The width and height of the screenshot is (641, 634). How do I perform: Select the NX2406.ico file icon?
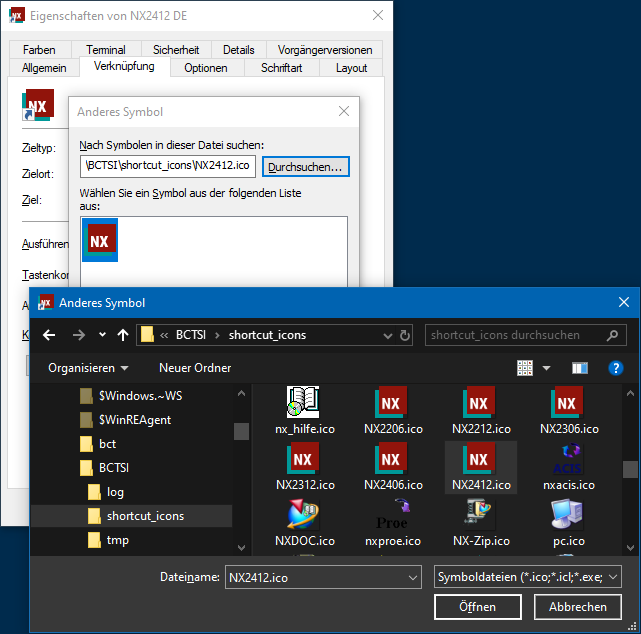click(391, 458)
